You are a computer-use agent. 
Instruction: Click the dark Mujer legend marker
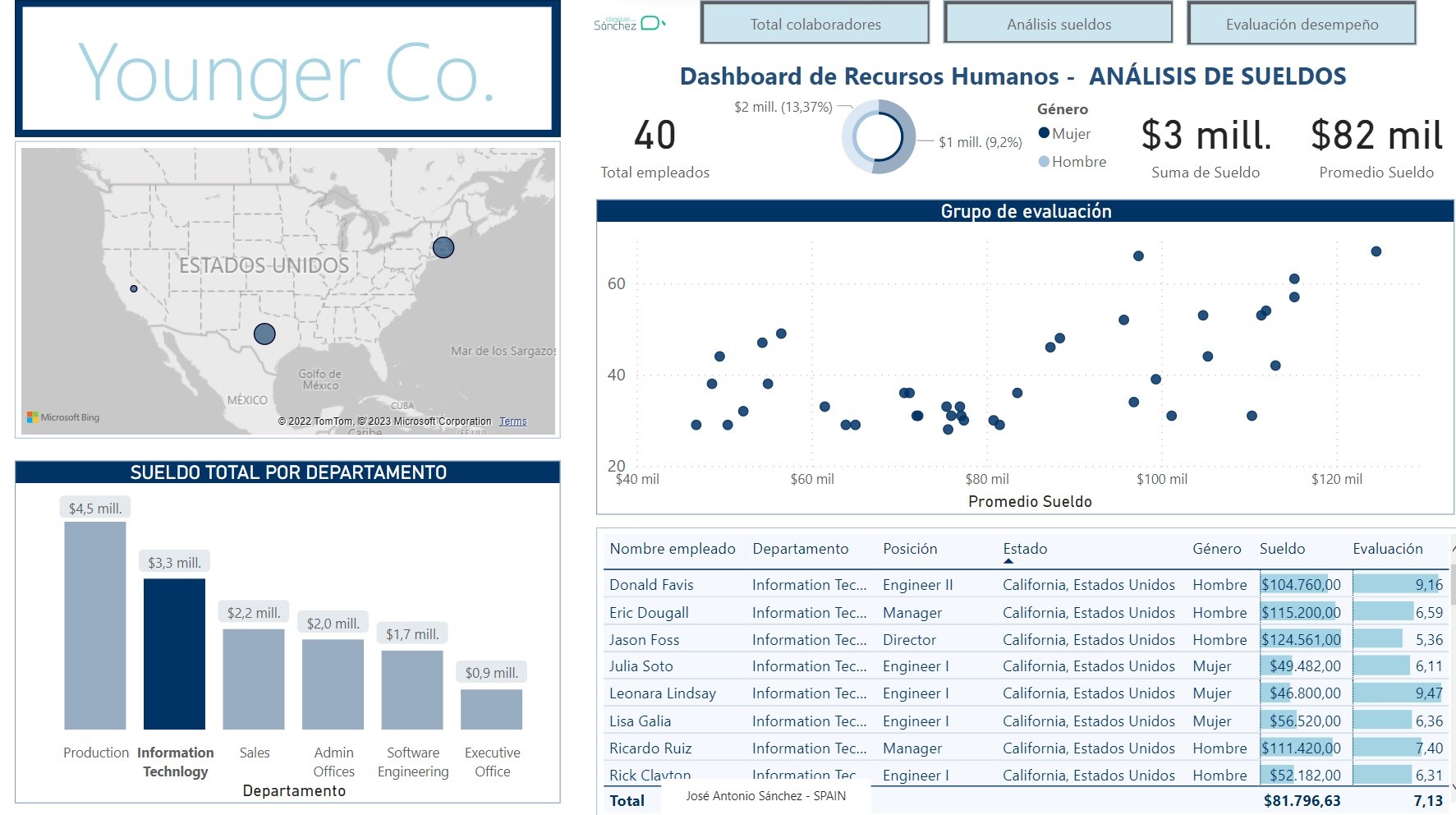pyautogui.click(x=1044, y=133)
